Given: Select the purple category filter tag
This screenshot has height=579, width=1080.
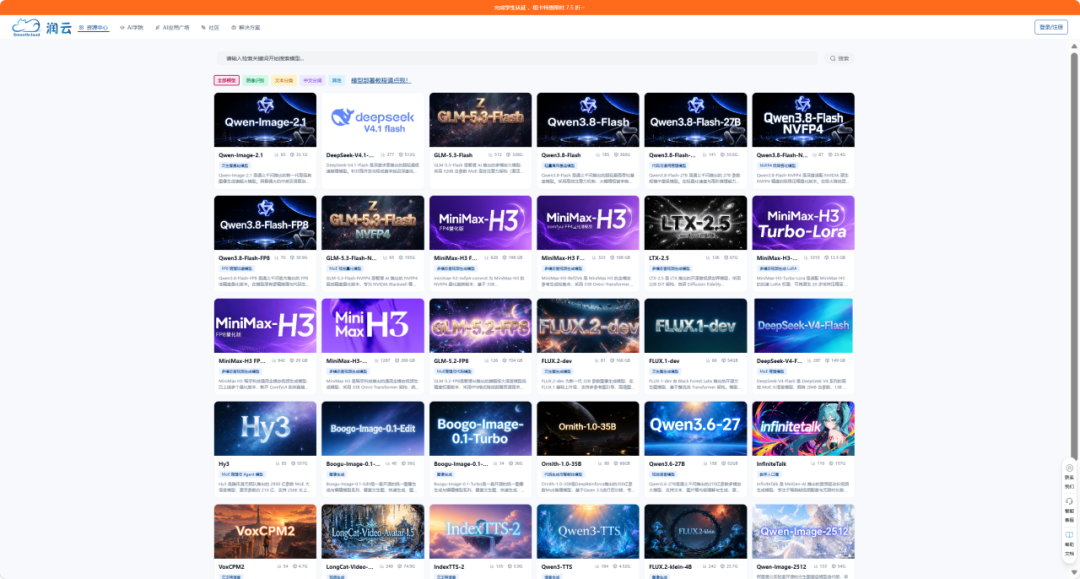Looking at the screenshot, I should click(313, 81).
